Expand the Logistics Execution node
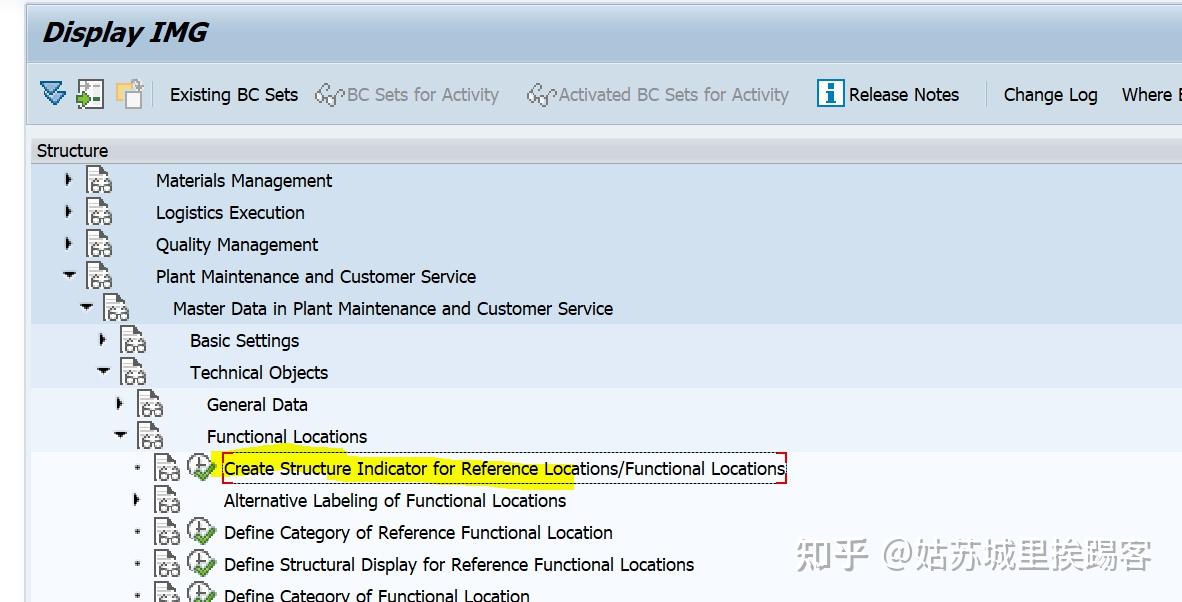This screenshot has width=1182, height=602. point(69,211)
